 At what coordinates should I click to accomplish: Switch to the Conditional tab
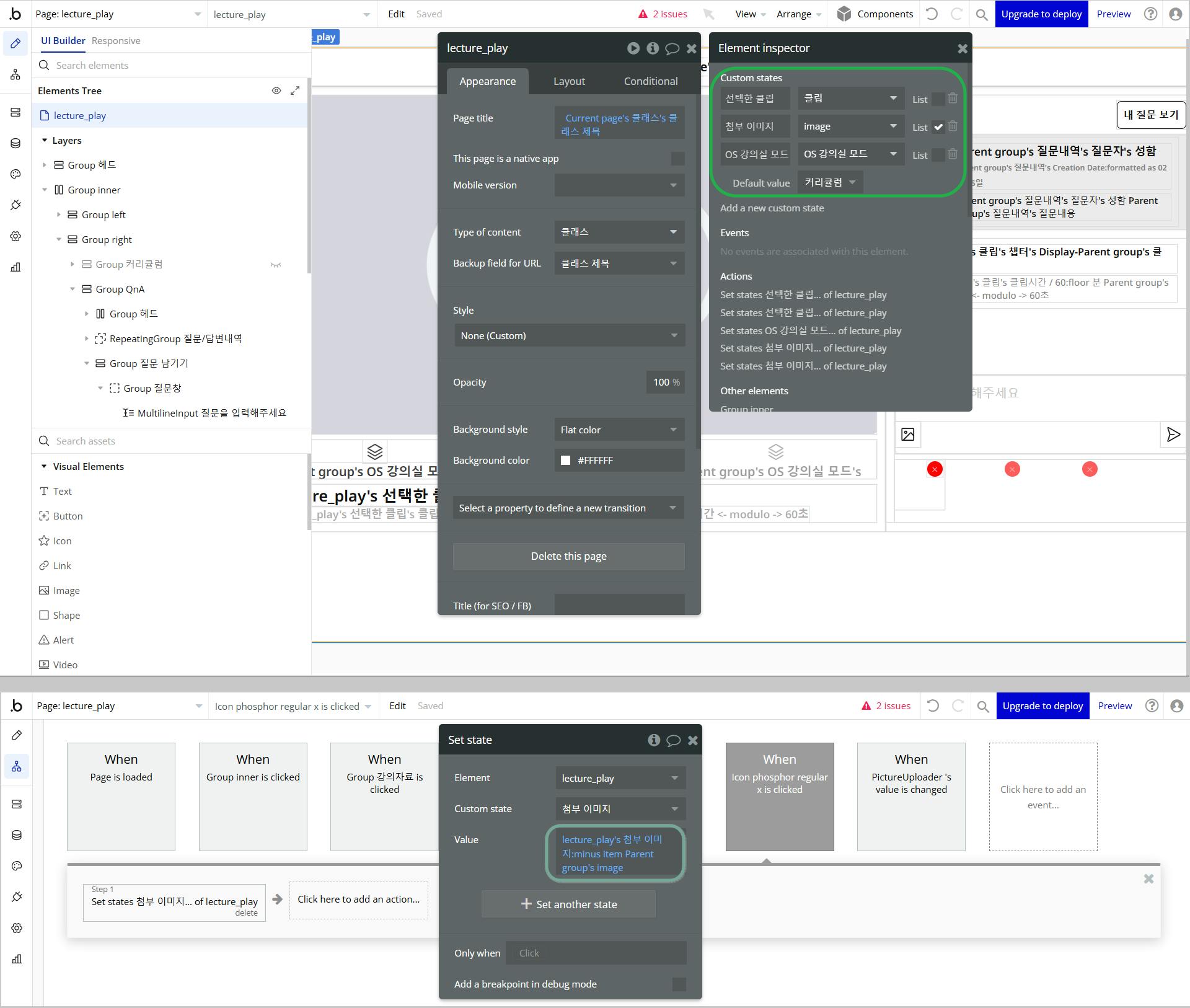[650, 81]
